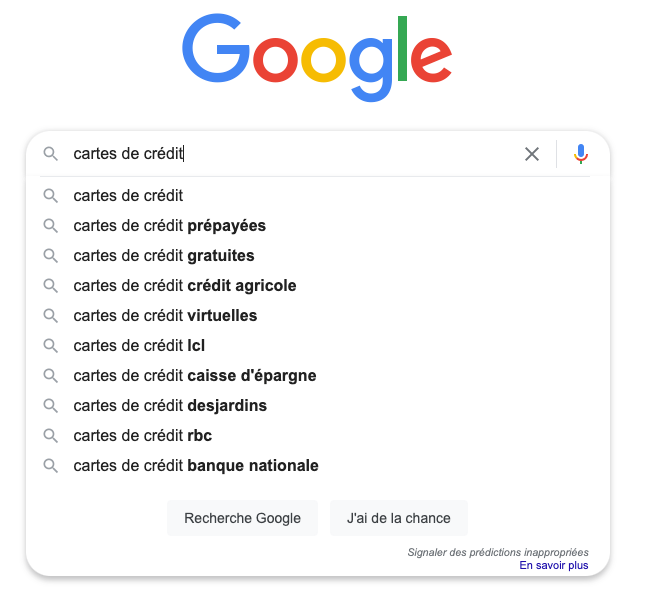Click search icon beside 'cartes de crédit virtuelles'
The height and width of the screenshot is (590, 652).
[50, 316]
